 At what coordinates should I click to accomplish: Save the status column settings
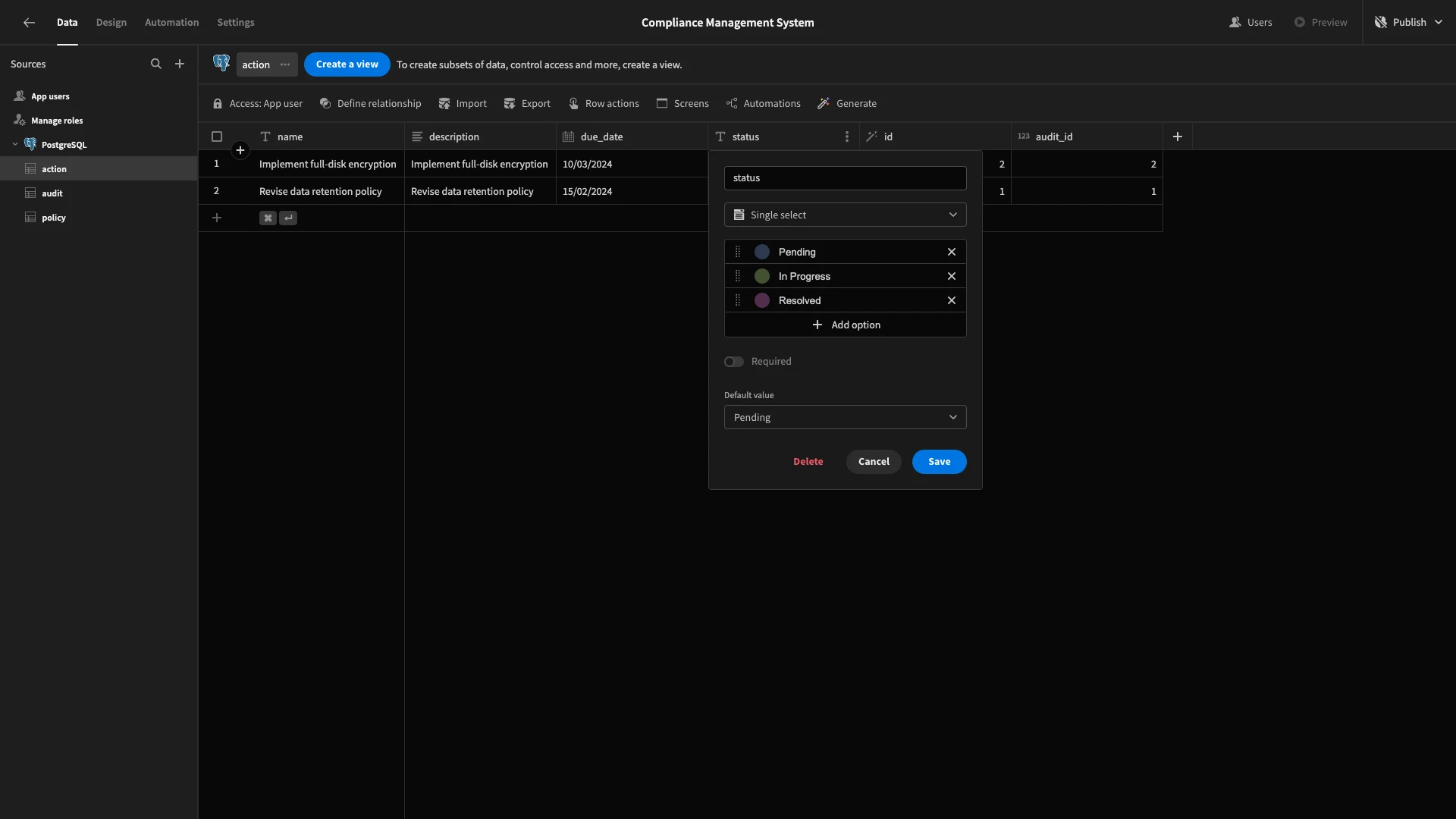tap(940, 462)
